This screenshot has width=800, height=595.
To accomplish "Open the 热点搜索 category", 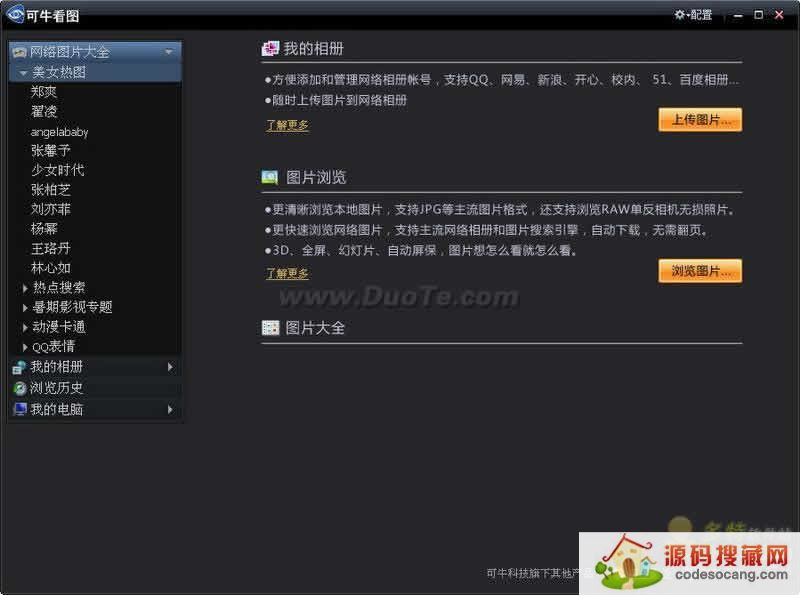I will [x=59, y=288].
